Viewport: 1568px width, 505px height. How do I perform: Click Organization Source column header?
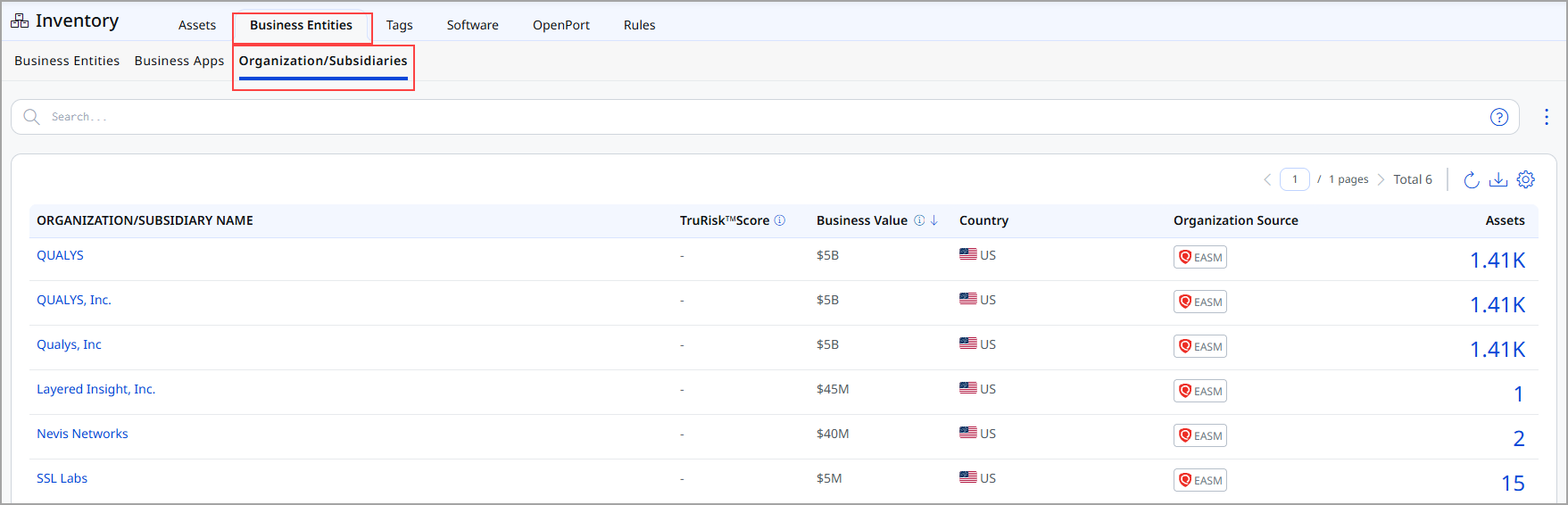pyautogui.click(x=1235, y=220)
